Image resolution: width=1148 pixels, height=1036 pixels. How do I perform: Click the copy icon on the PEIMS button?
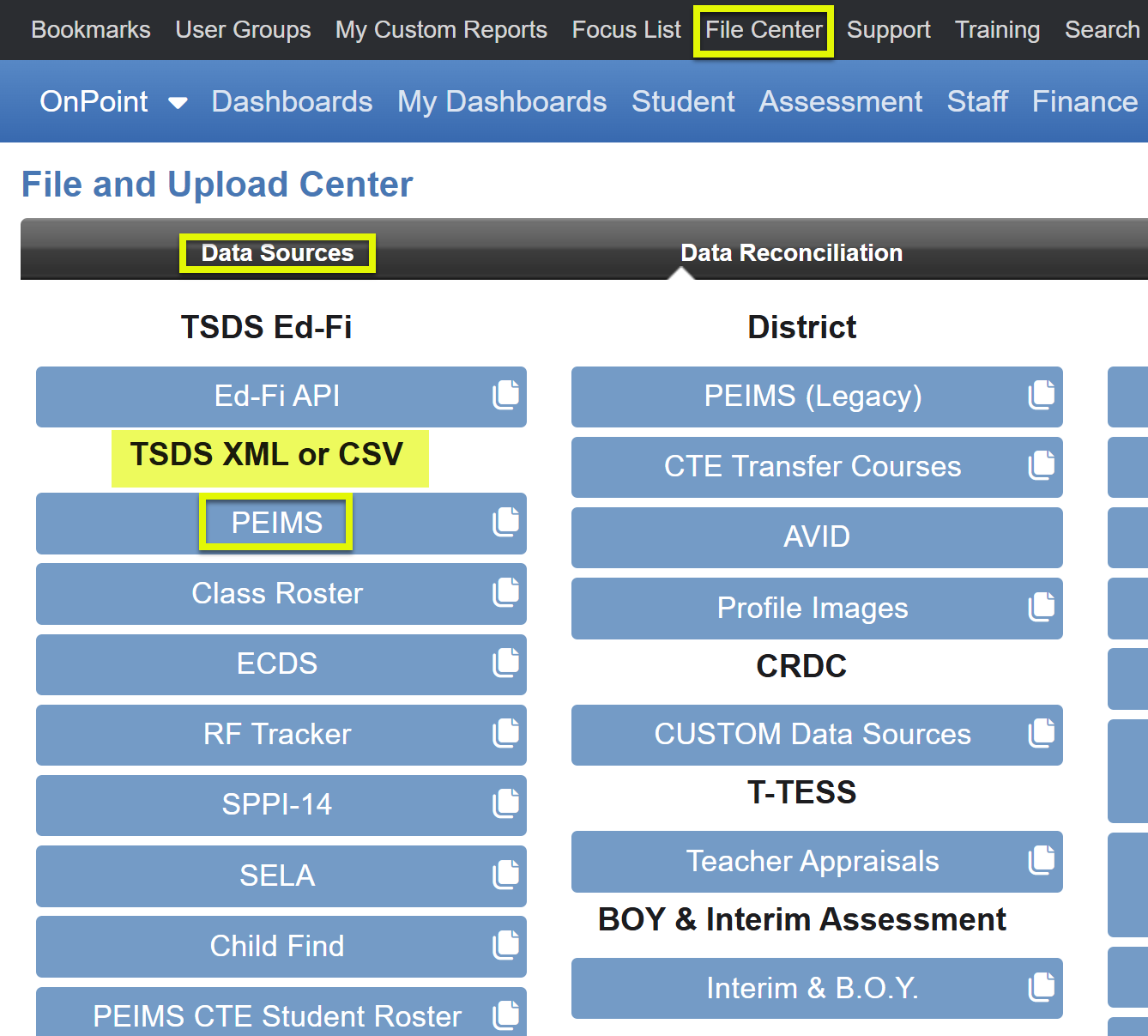[x=507, y=522]
